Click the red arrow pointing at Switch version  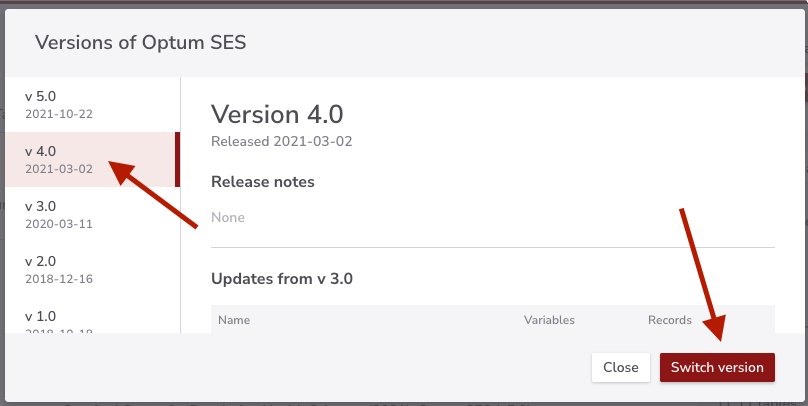(702, 275)
